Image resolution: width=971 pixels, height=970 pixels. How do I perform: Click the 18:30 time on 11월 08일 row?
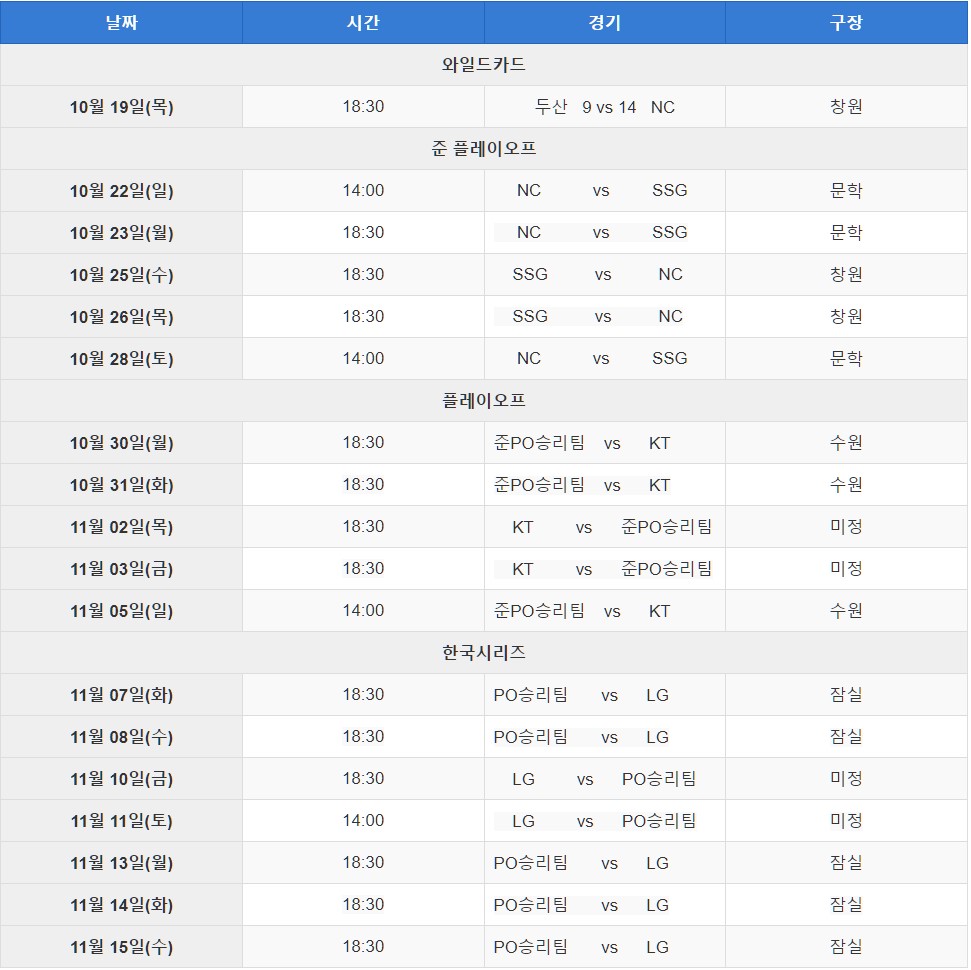363,736
